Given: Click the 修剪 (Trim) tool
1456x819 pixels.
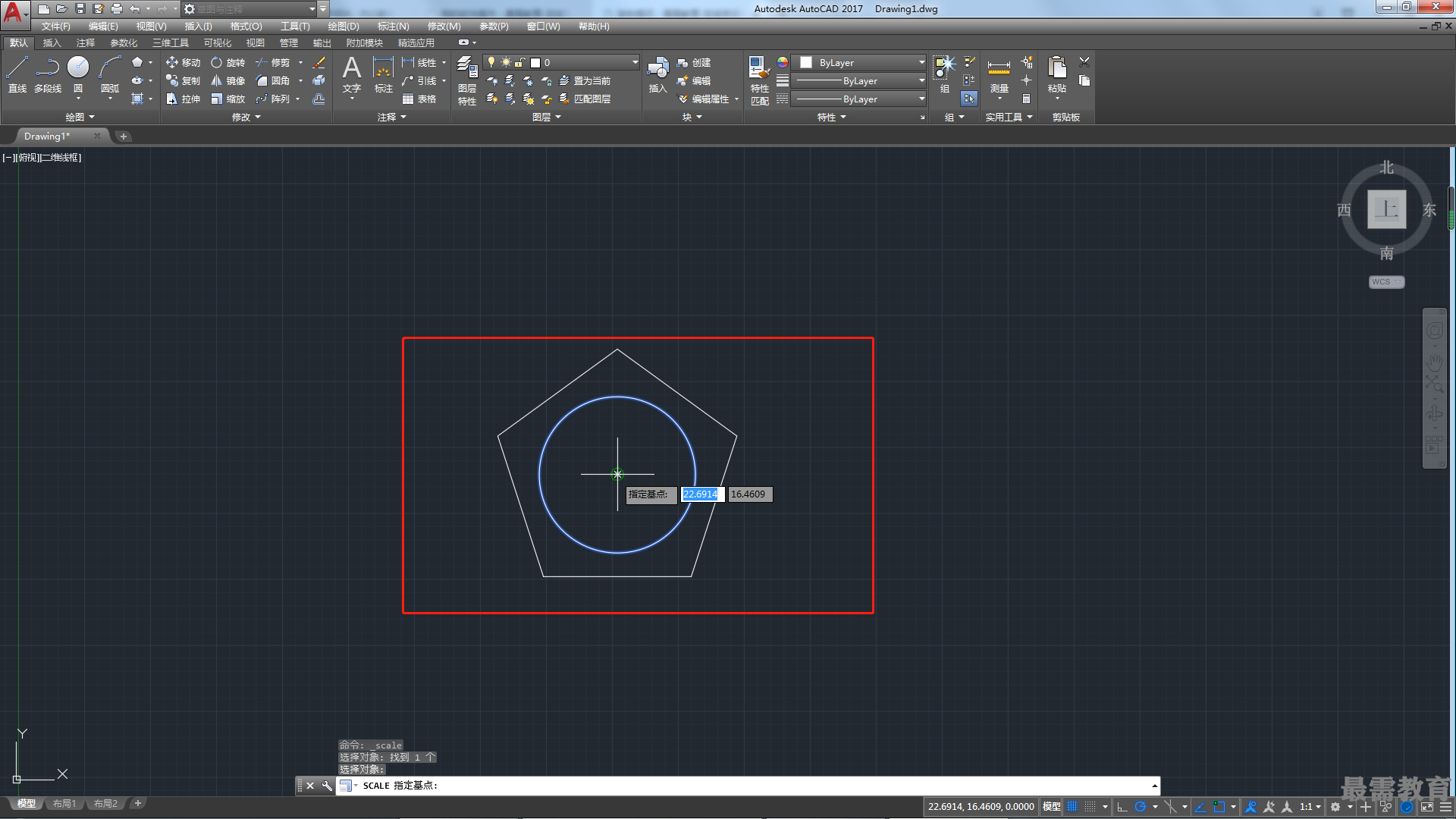Looking at the screenshot, I should pos(272,62).
